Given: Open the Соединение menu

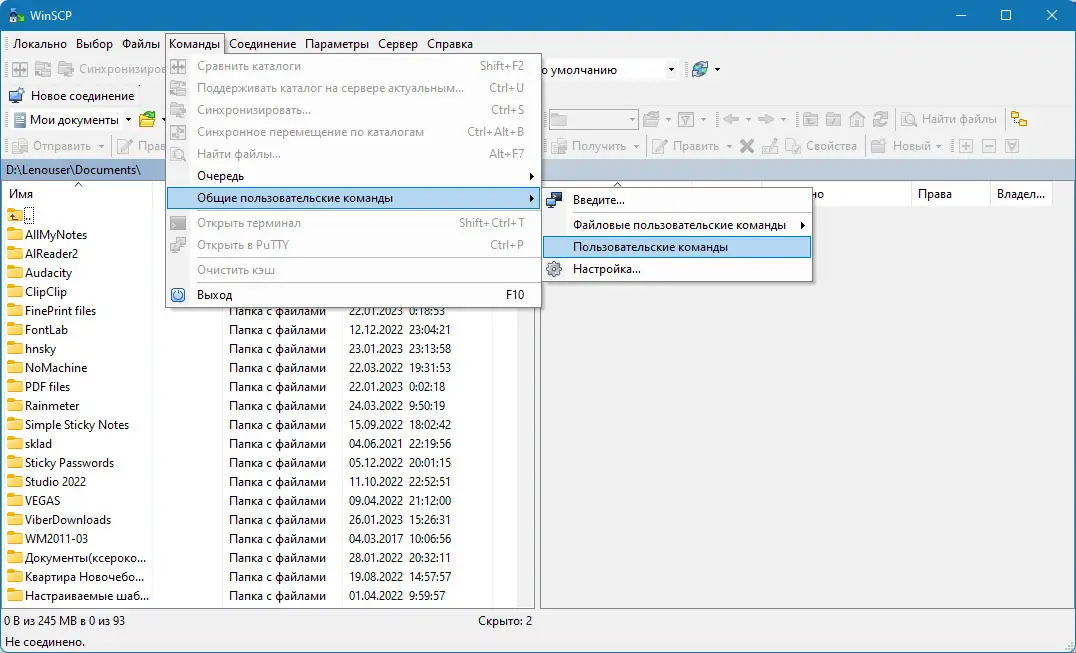Looking at the screenshot, I should 263,44.
